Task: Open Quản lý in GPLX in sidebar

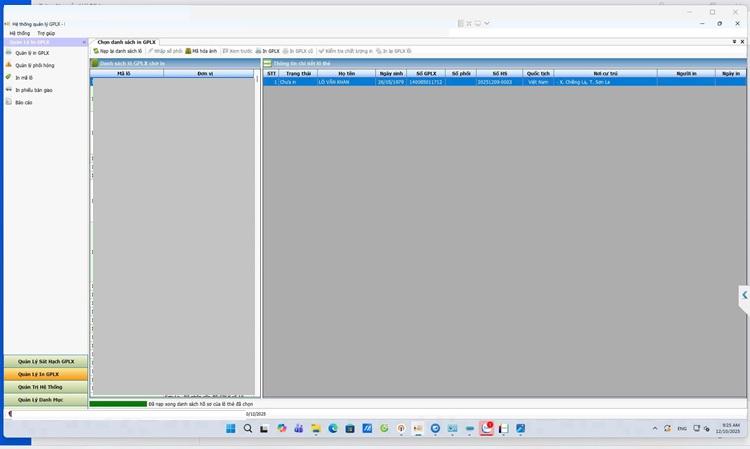Action: [x=32, y=53]
